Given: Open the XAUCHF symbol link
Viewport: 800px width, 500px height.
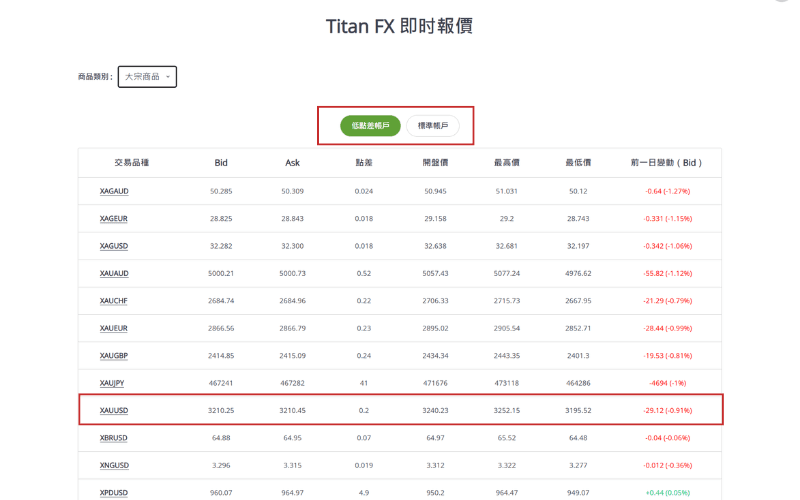Looking at the screenshot, I should point(113,301).
